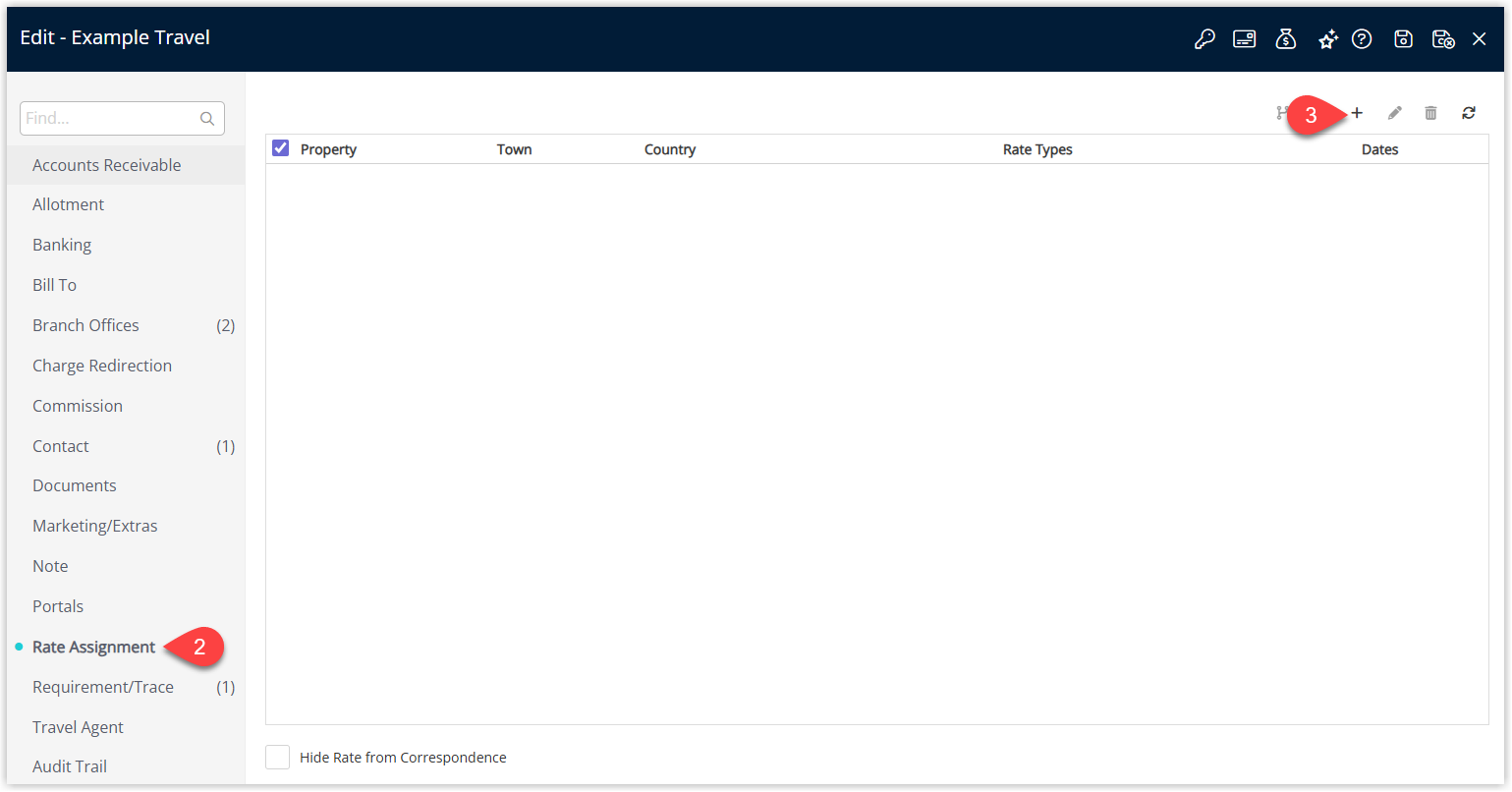Open the Documents section
The image size is (1512, 792).
126,485
